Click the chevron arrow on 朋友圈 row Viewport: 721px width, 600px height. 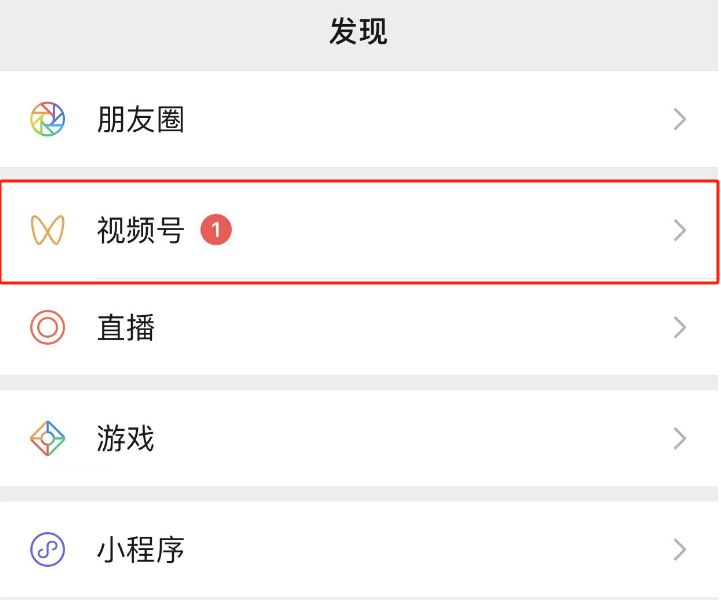click(x=680, y=120)
